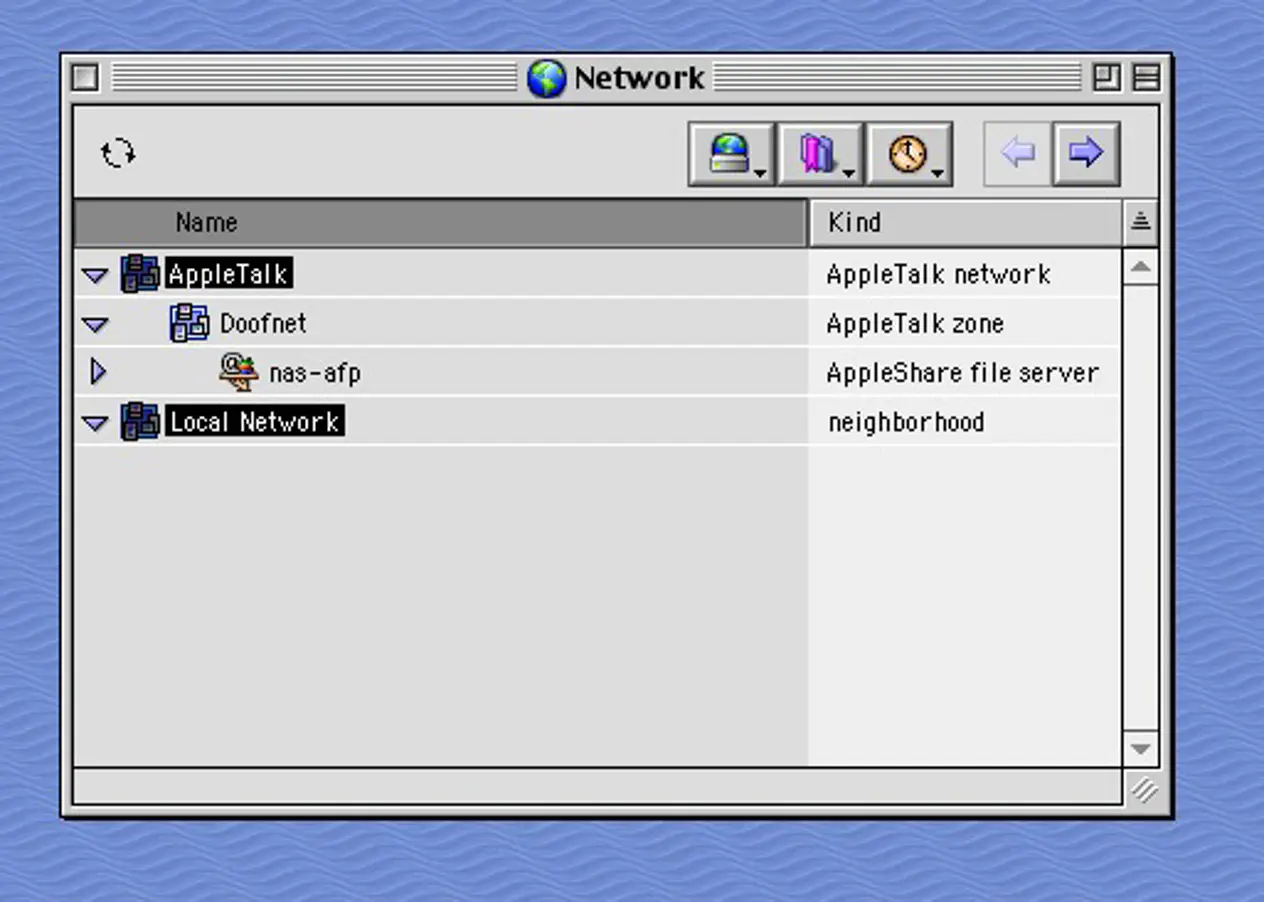The image size is (1264, 902).
Task: Open the Recent clock menu button
Action: pos(910,154)
